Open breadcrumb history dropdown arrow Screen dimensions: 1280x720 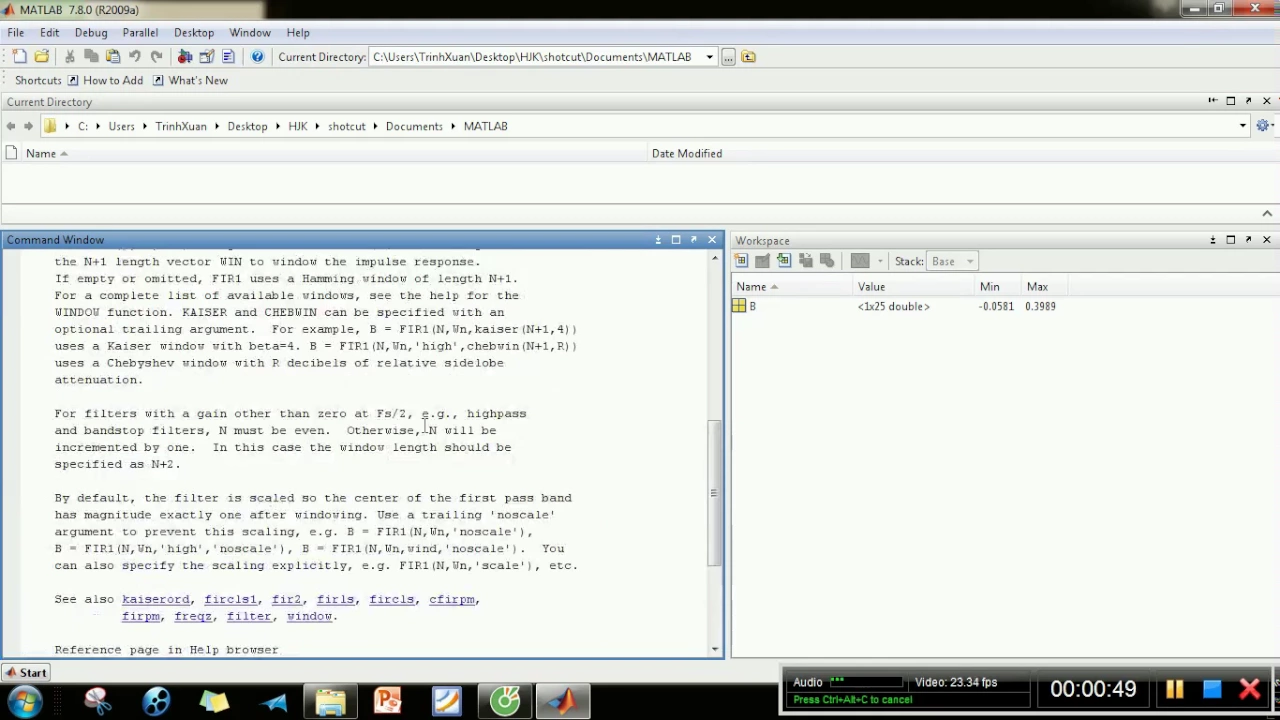(1242, 126)
